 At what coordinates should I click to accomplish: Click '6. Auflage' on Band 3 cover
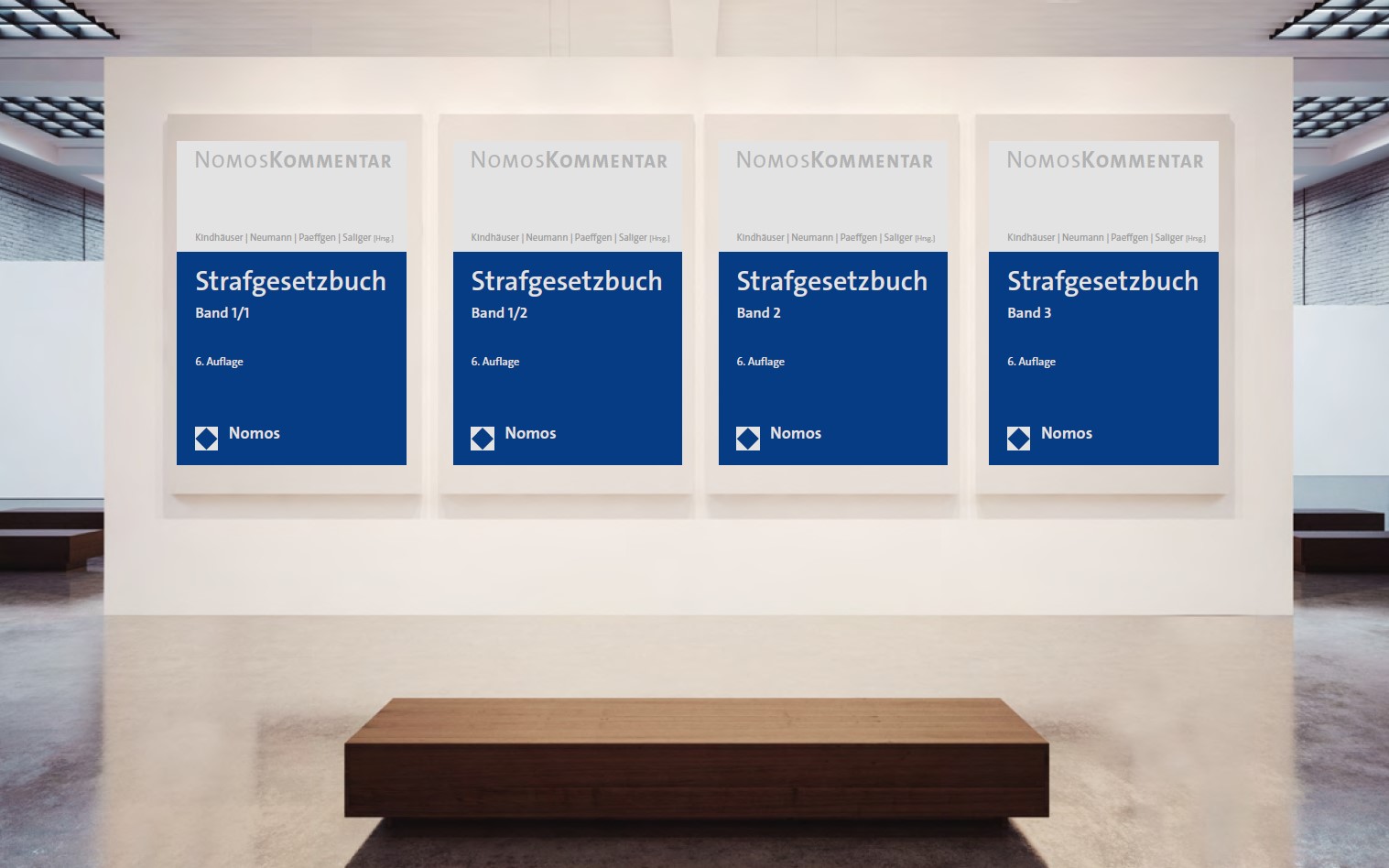tap(1032, 362)
